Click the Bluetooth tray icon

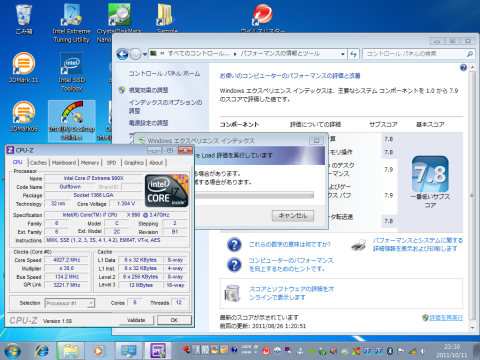click(390, 351)
